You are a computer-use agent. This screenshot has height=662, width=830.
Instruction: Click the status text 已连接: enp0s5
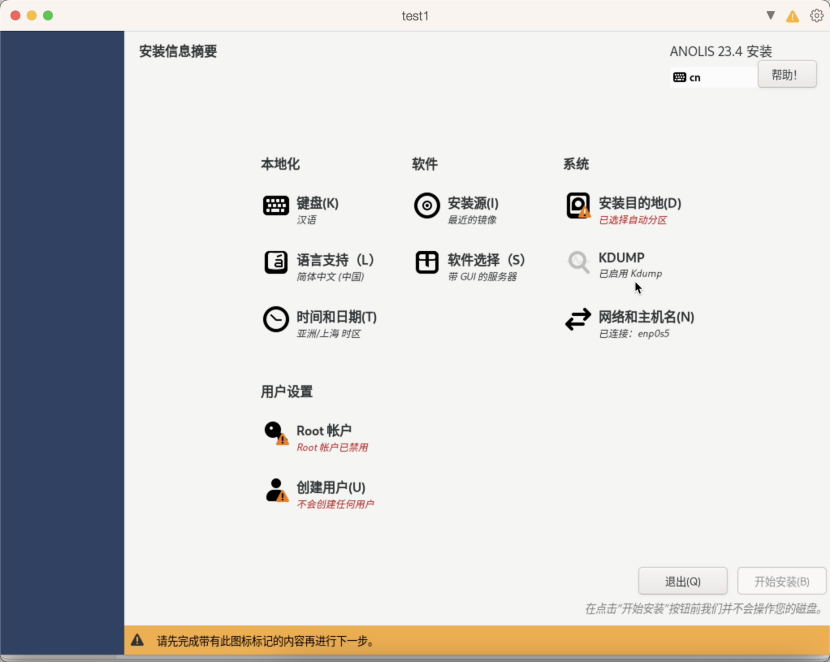tap(634, 333)
